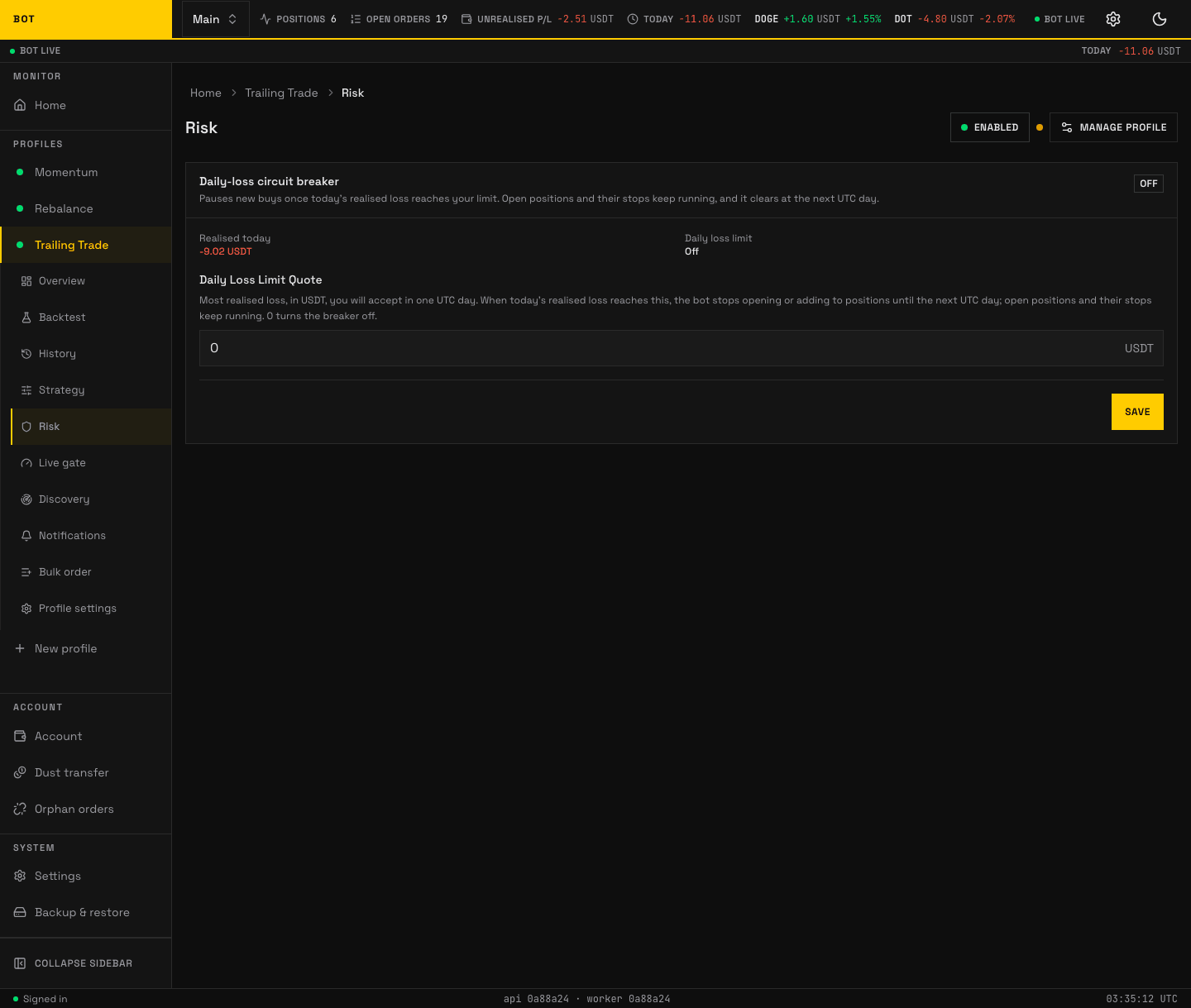Open Dust transfer page label
Screen dimensions: 1191x1008
[72, 772]
